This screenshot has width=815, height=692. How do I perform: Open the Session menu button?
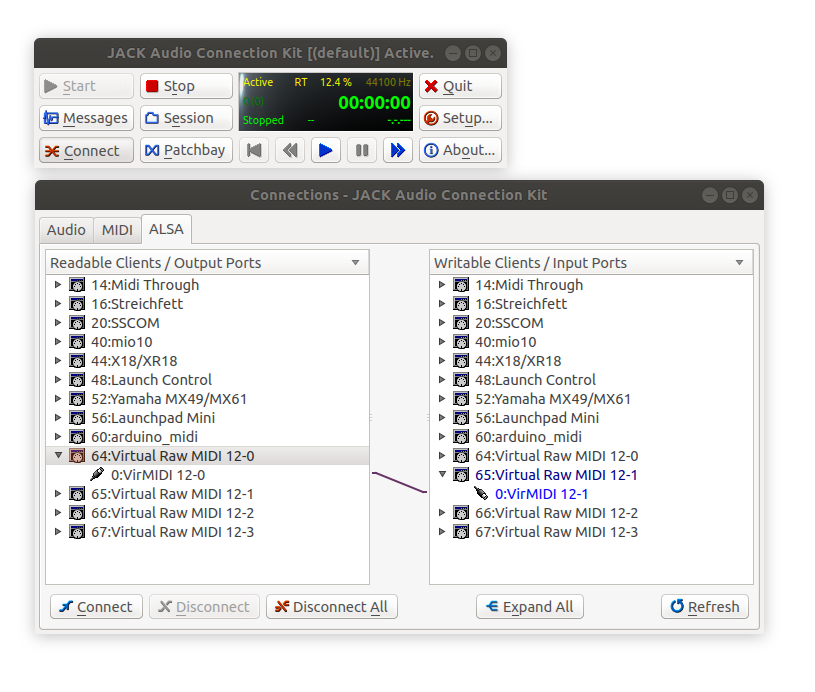point(186,118)
